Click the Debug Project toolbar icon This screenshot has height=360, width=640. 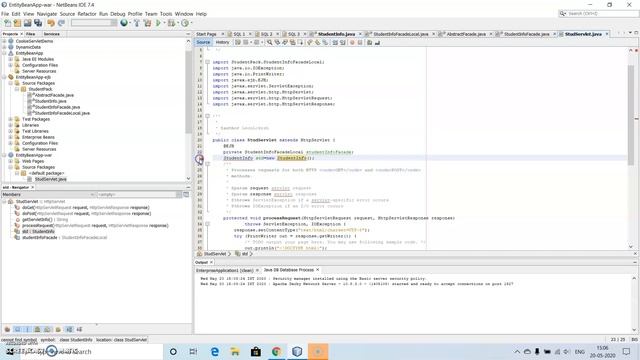click(x=171, y=23)
